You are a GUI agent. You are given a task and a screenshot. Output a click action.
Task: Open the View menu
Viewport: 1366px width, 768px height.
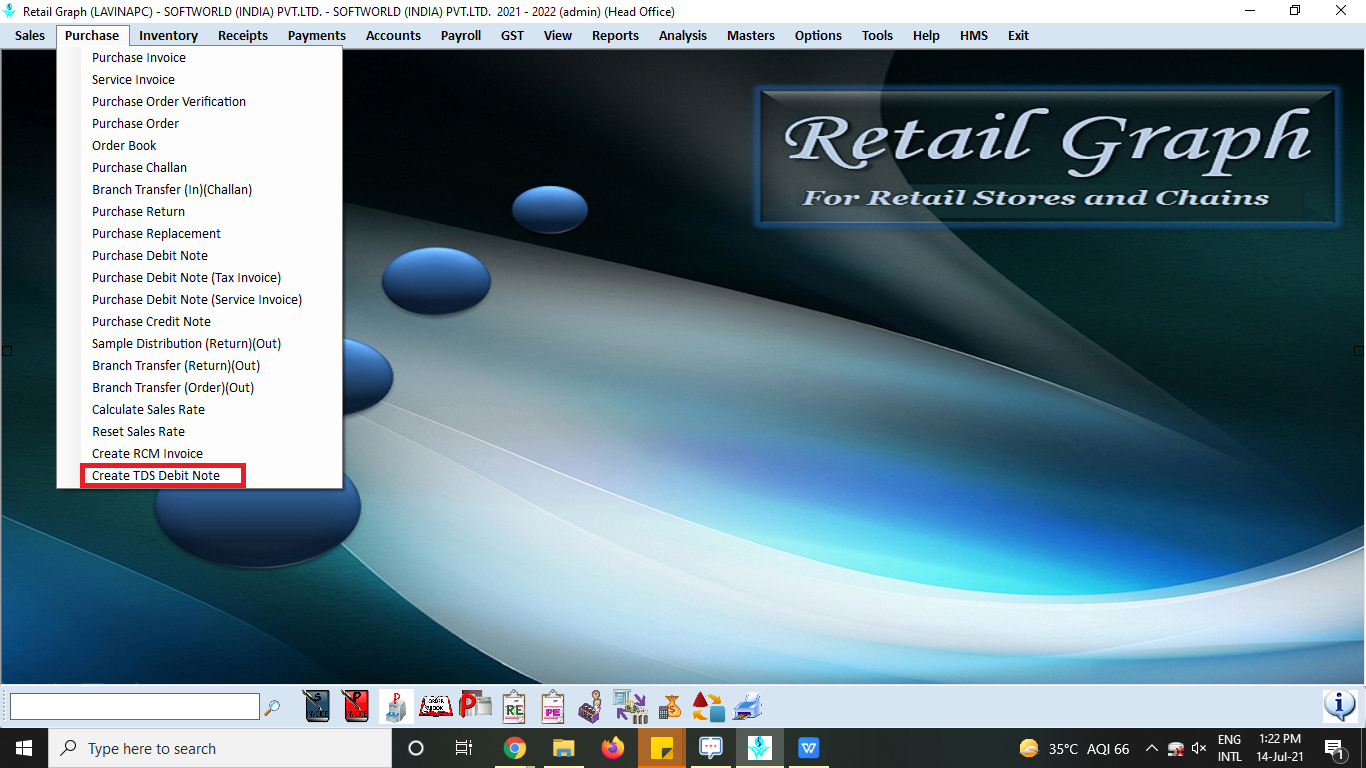(x=558, y=35)
